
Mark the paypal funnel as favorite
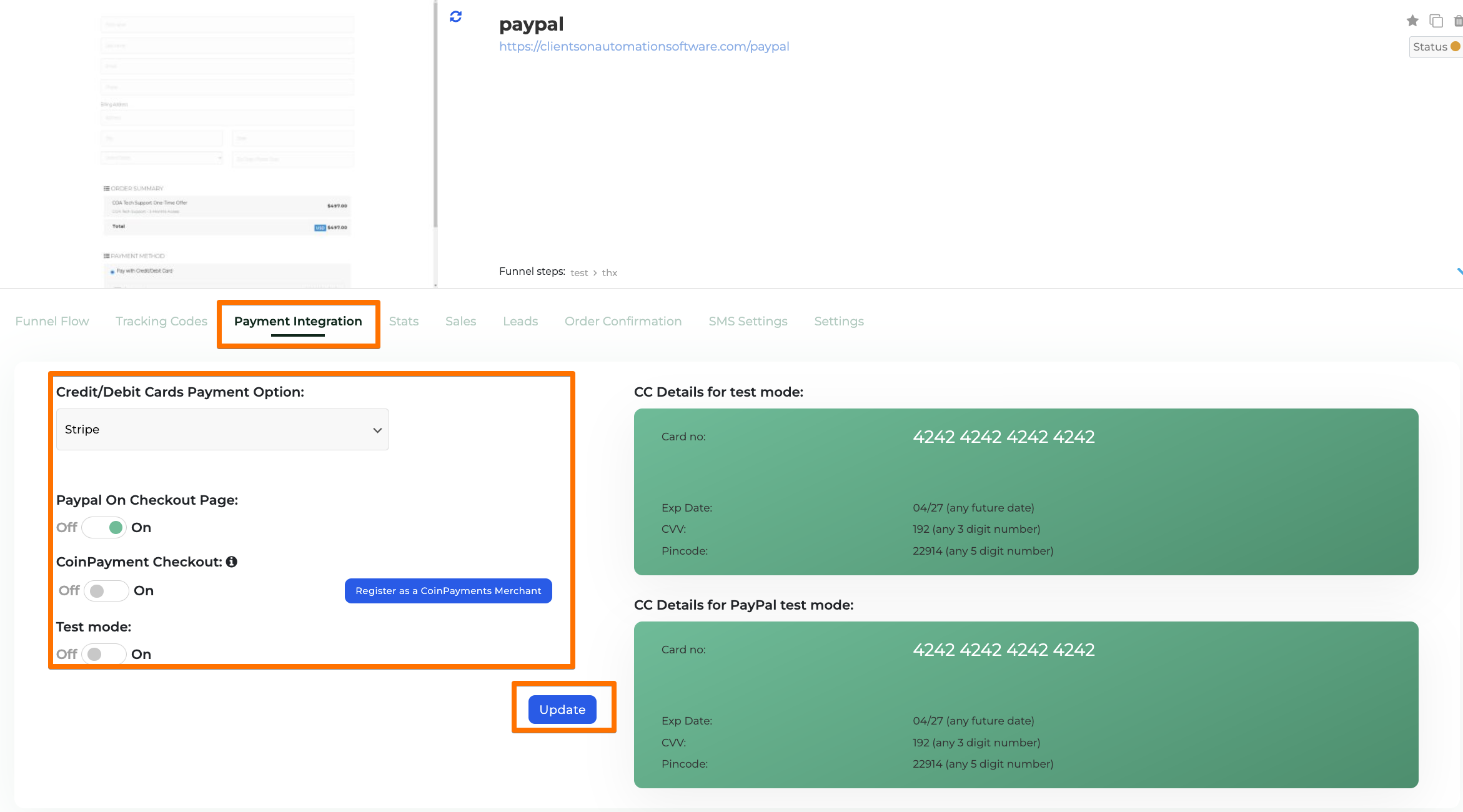(x=1412, y=21)
